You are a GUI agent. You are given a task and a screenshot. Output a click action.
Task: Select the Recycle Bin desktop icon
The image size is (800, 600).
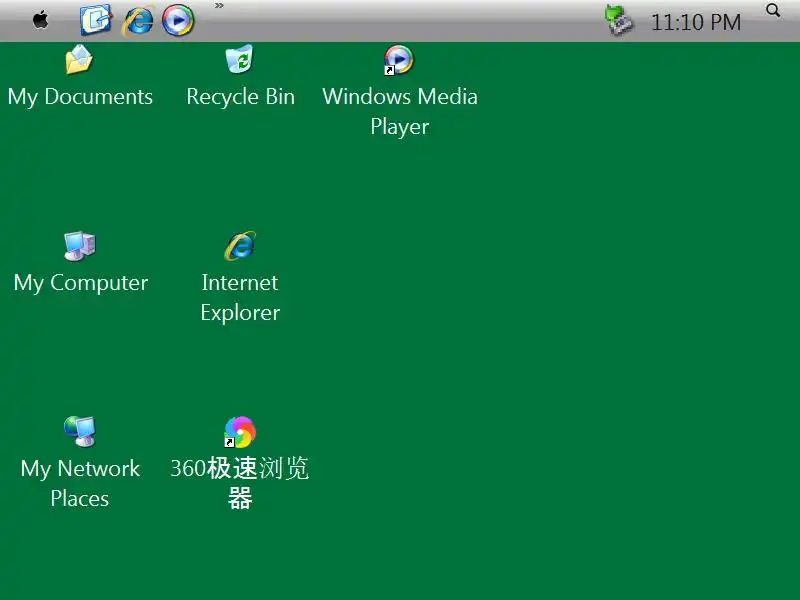tap(240, 59)
